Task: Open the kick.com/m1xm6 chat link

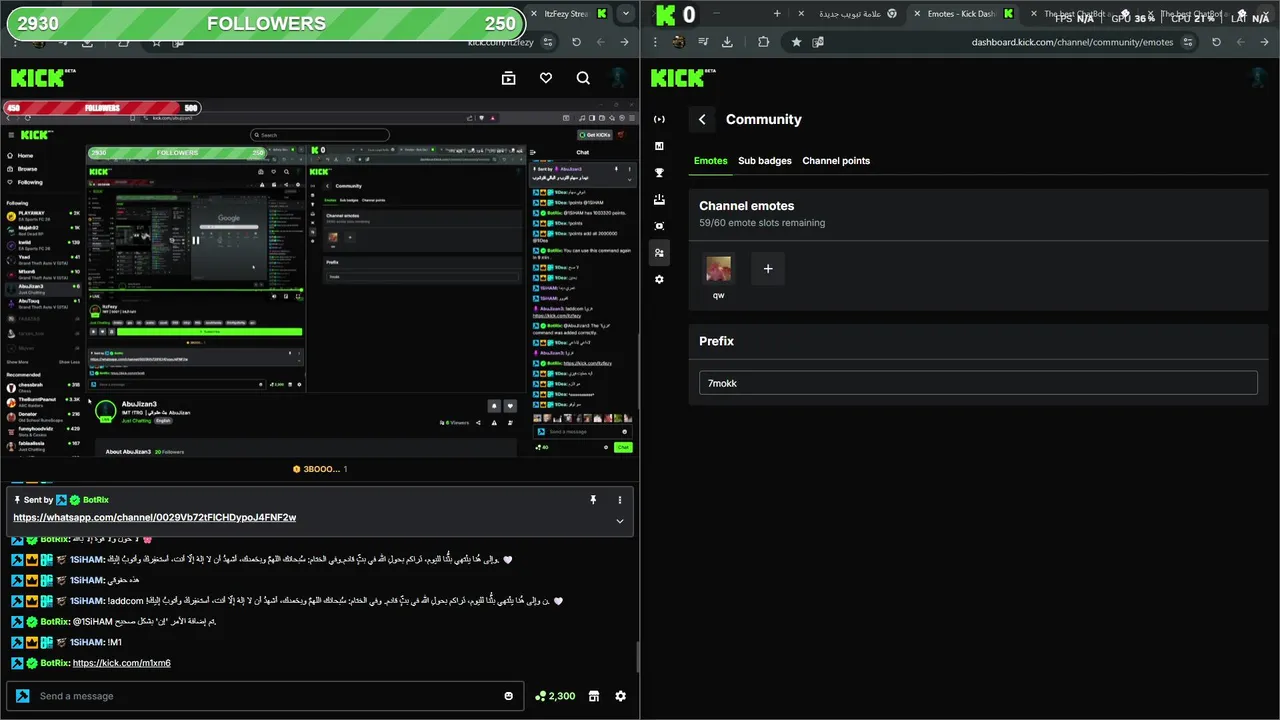Action: coord(122,663)
